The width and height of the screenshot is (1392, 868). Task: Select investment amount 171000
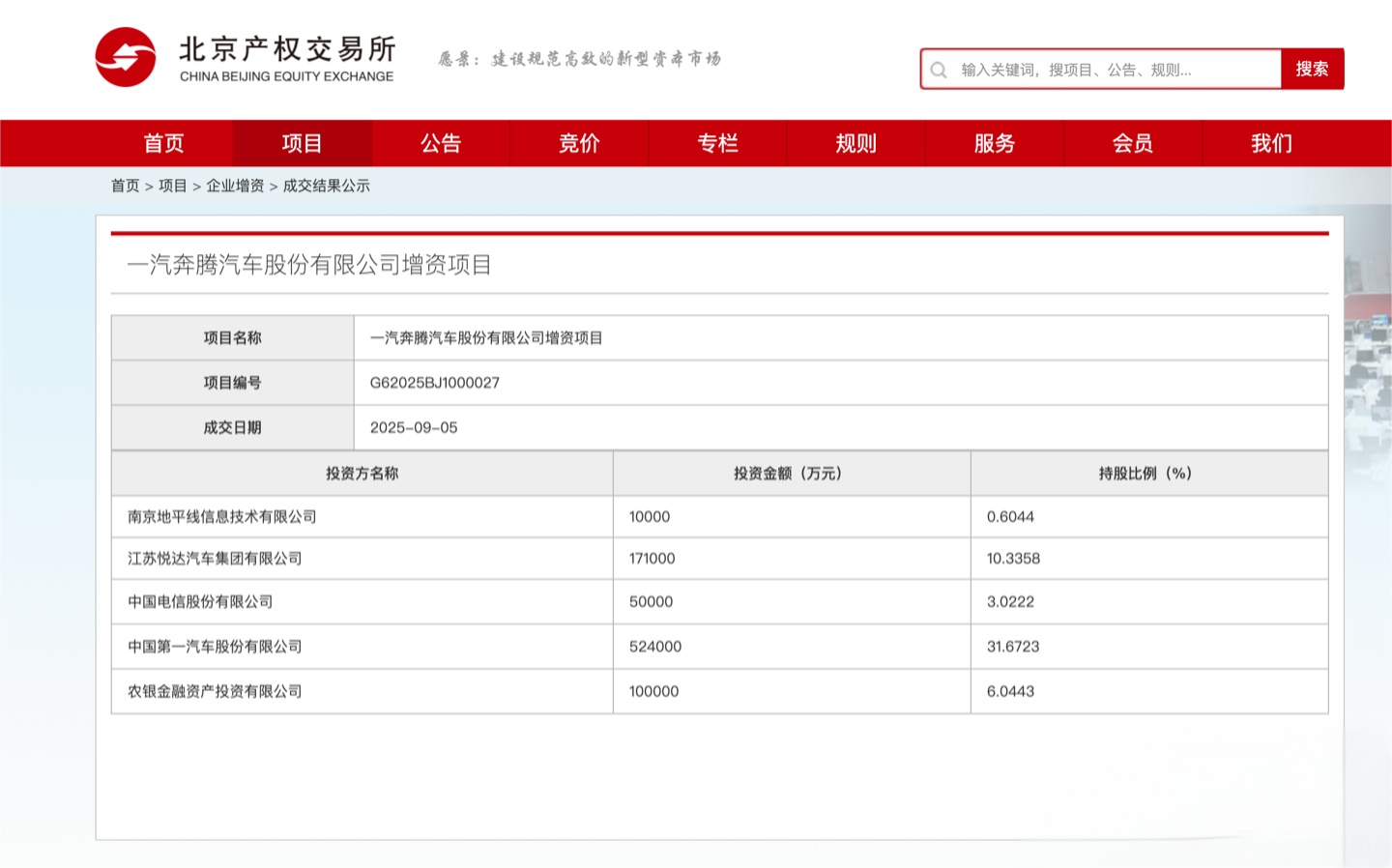[652, 559]
